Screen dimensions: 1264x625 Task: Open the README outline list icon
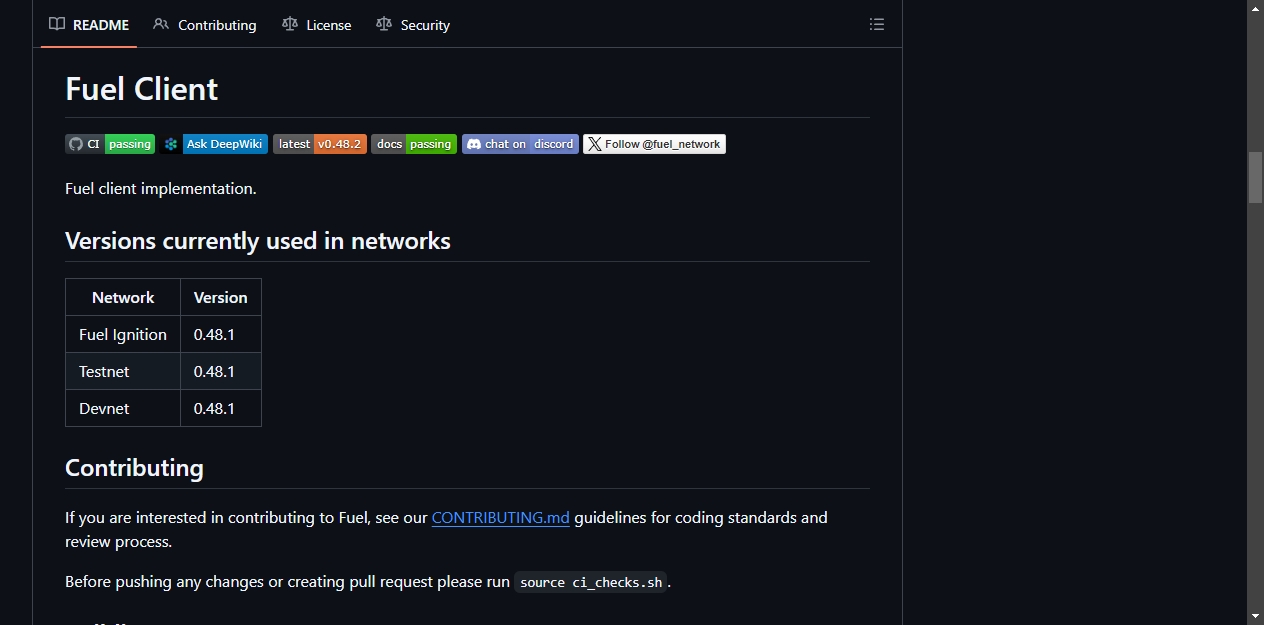(x=877, y=24)
